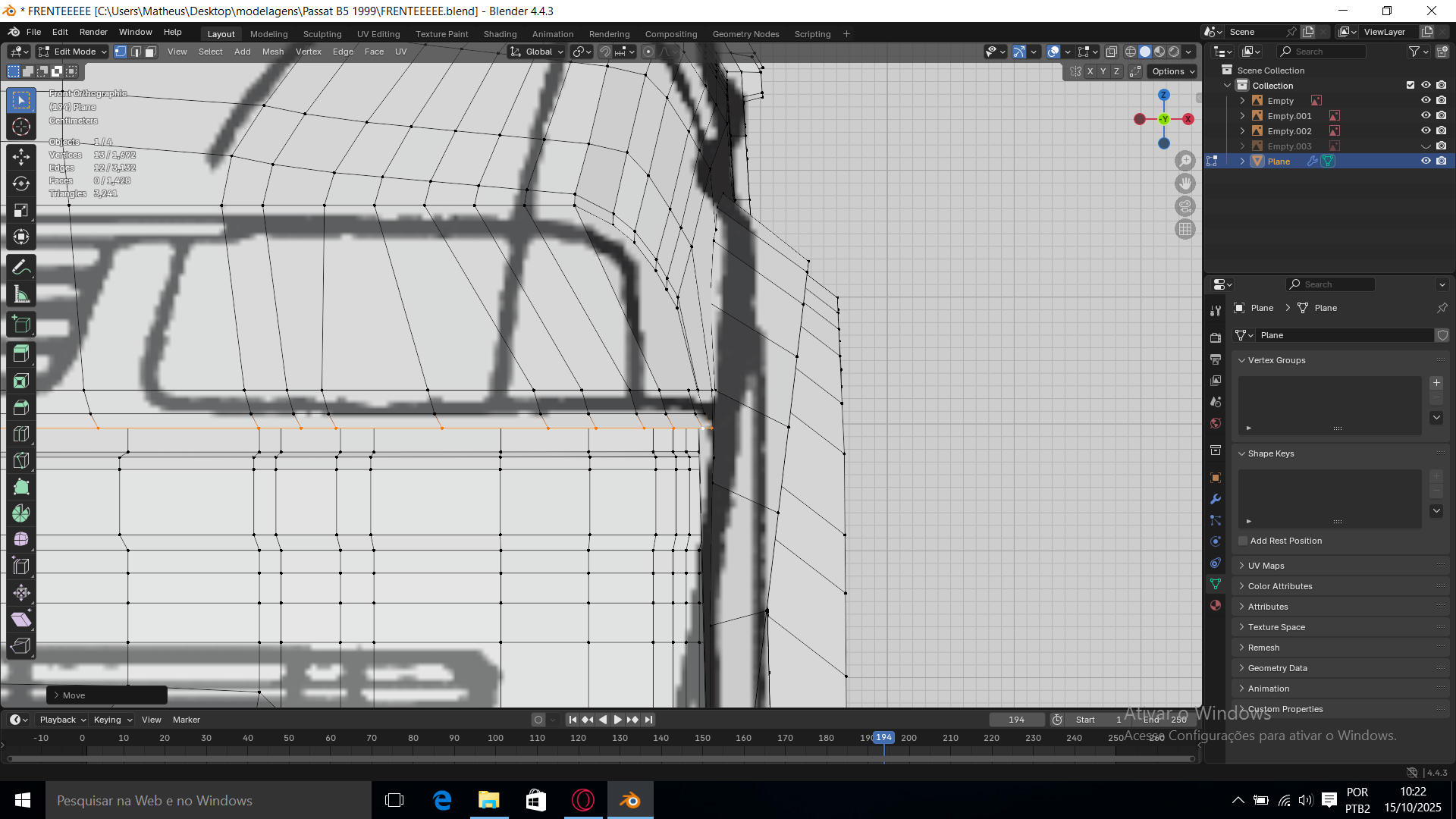
Task: Enable the Add Rest Position checkbox
Action: 1243,541
